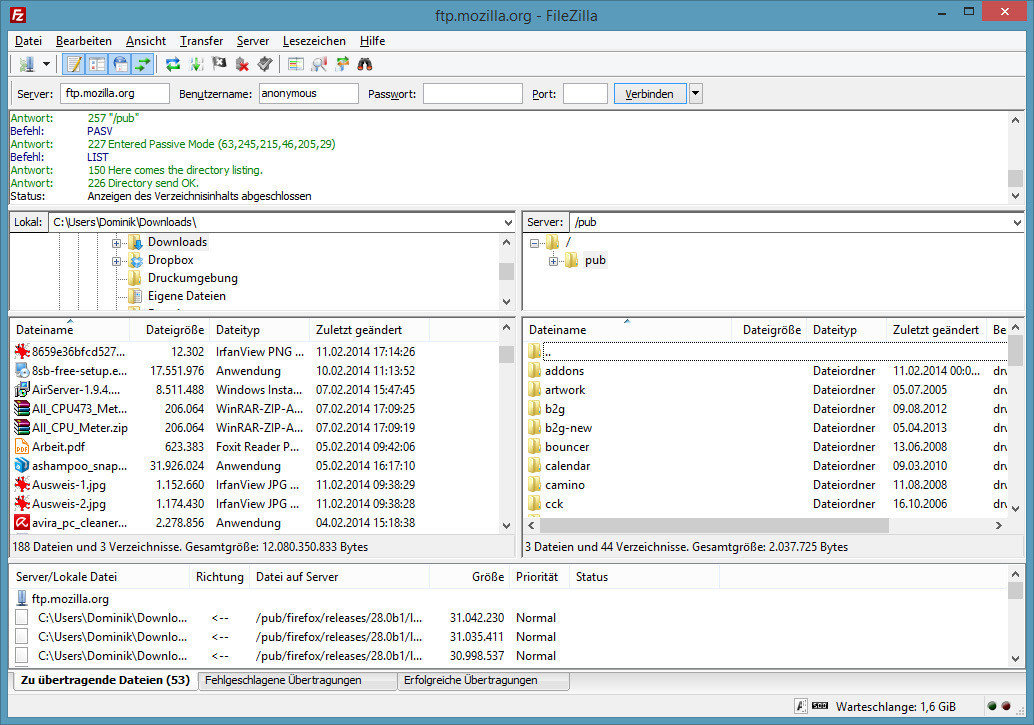This screenshot has width=1034, height=725.
Task: Switch to Fehlgeschlagene Übertragungen tab
Action: pyautogui.click(x=297, y=680)
